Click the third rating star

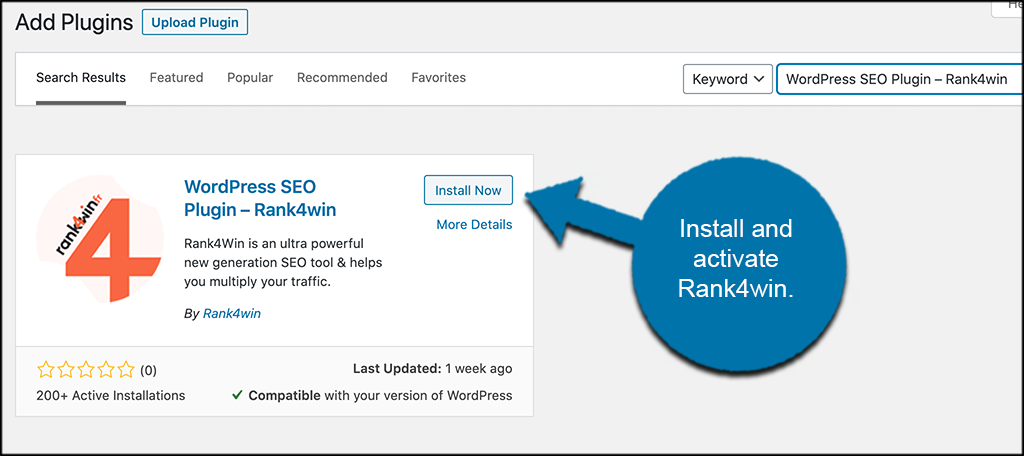(86, 370)
